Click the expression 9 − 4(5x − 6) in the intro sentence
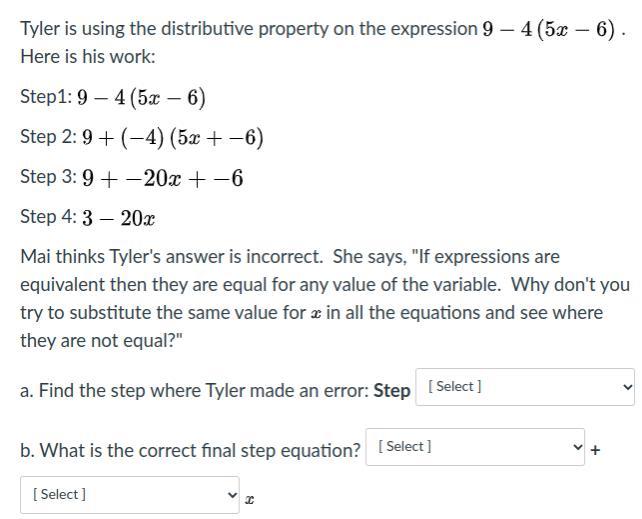 tap(549, 29)
